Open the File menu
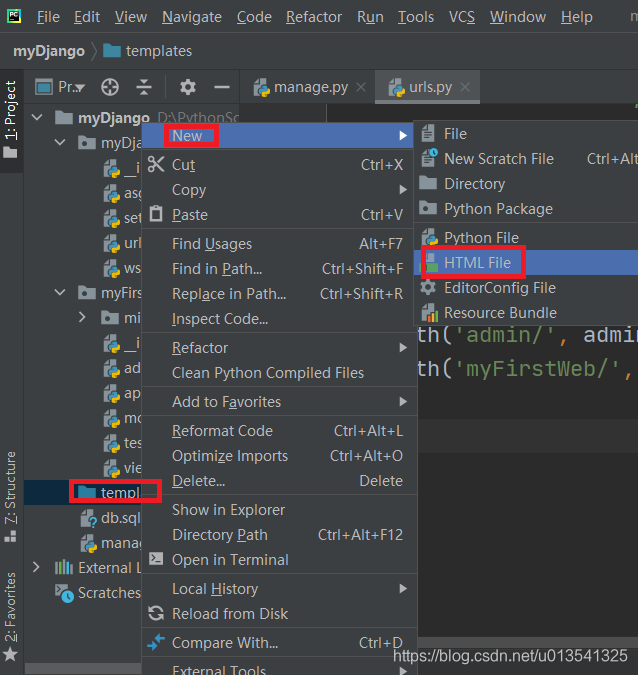The width and height of the screenshot is (638, 675). (48, 17)
